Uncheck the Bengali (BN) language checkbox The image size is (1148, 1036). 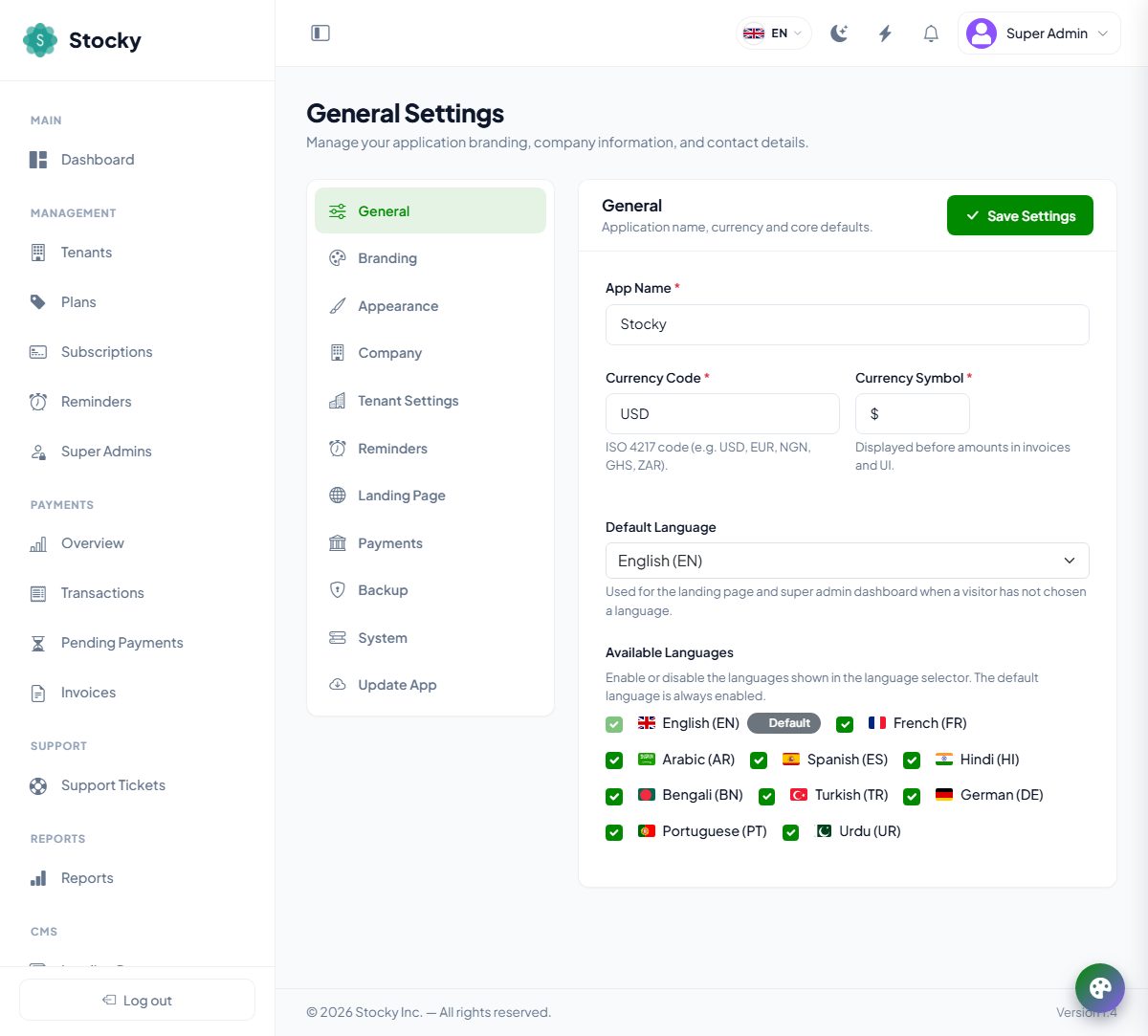[614, 796]
